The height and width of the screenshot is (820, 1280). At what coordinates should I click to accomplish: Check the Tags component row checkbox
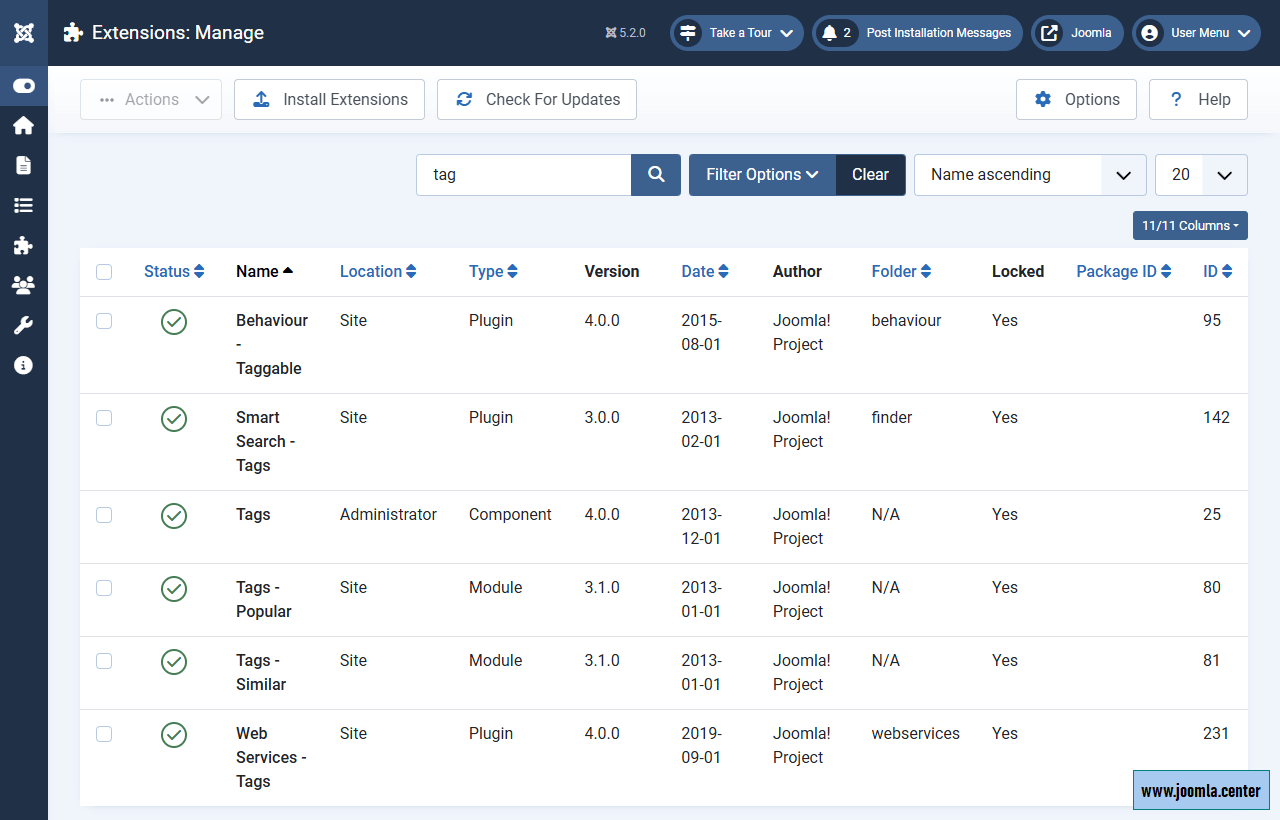[x=104, y=515]
